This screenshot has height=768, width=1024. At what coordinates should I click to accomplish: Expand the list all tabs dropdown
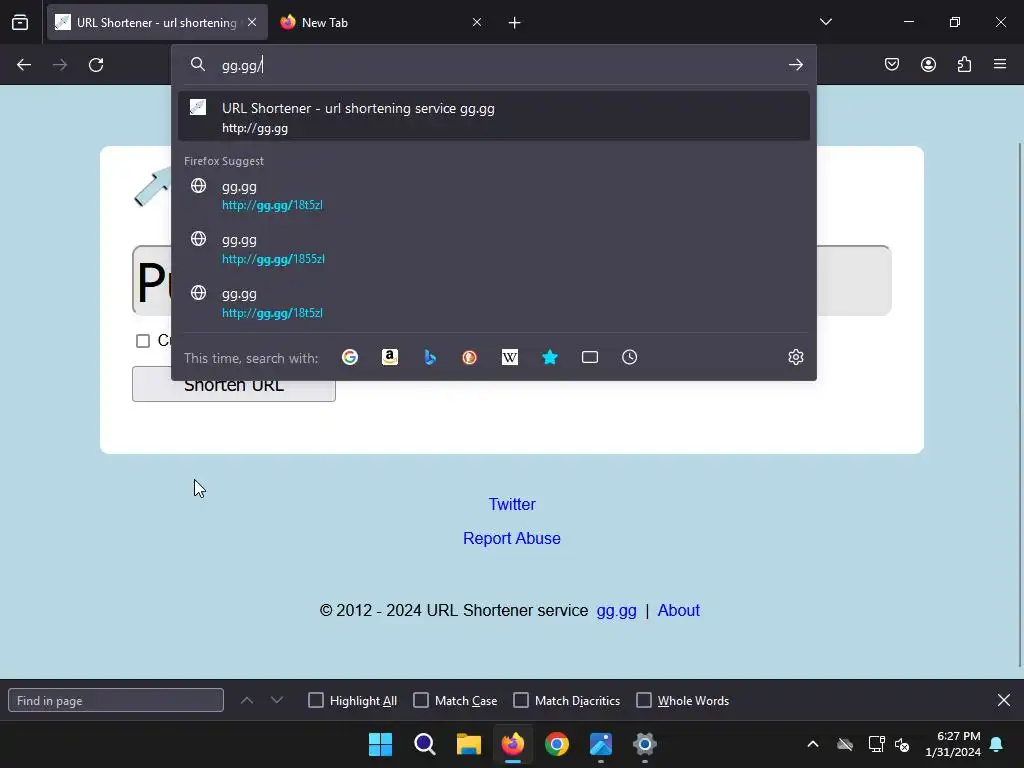click(826, 22)
